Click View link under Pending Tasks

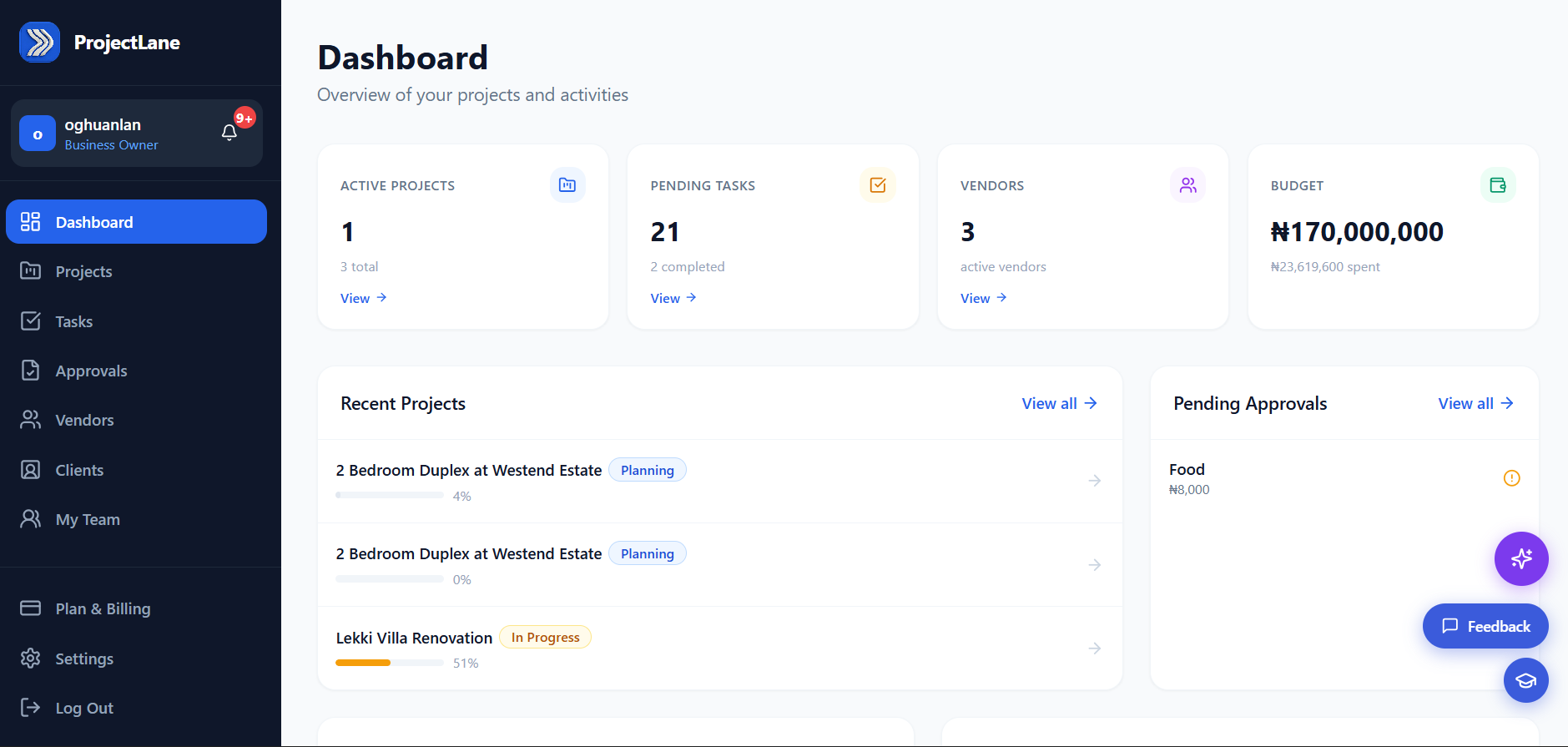[673, 298]
